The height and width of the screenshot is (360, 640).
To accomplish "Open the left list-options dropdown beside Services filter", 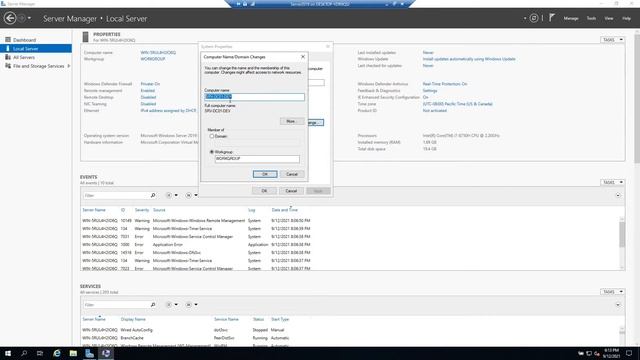I will 172,305.
